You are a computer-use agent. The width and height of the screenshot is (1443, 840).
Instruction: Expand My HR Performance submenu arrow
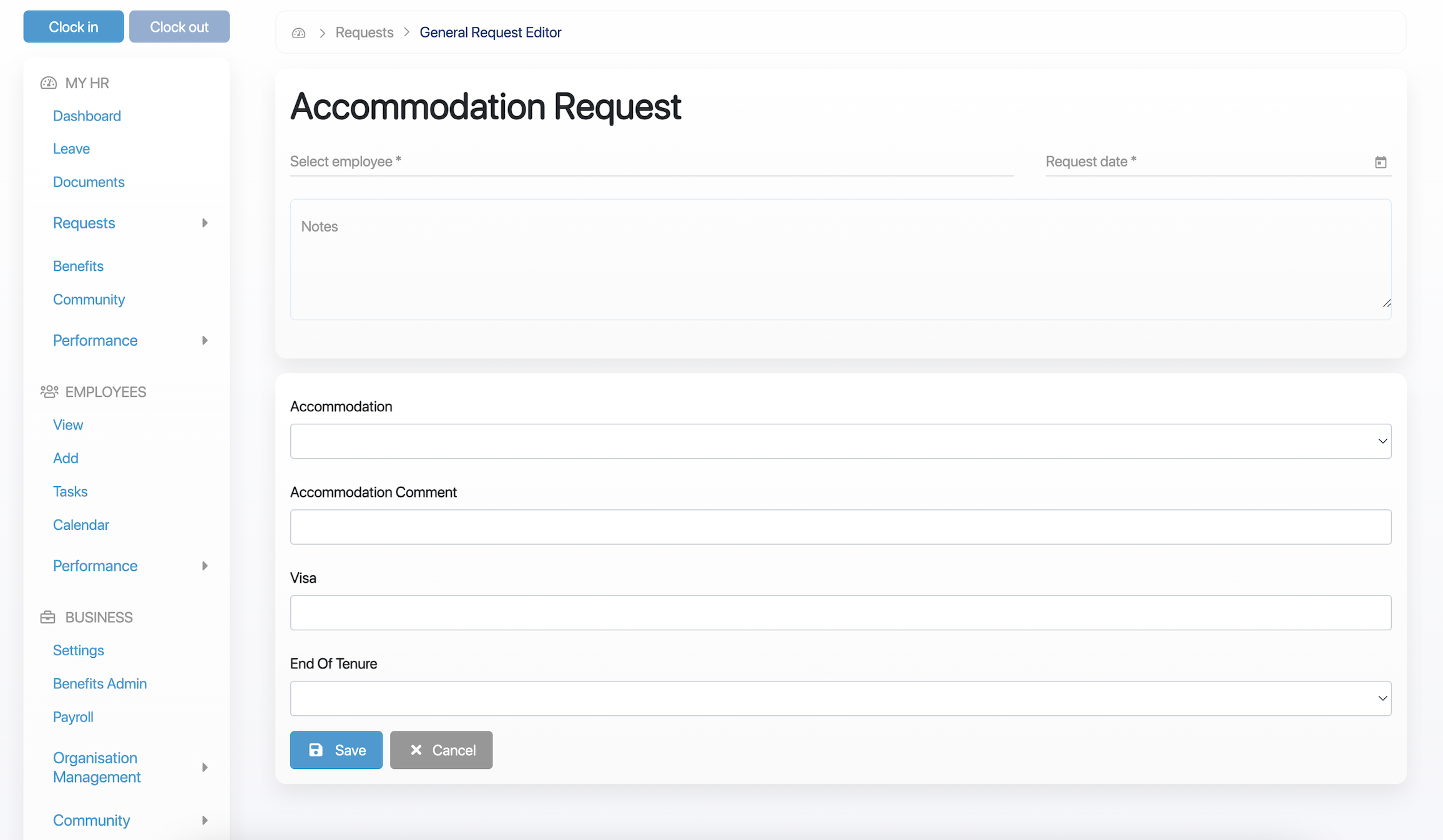205,340
